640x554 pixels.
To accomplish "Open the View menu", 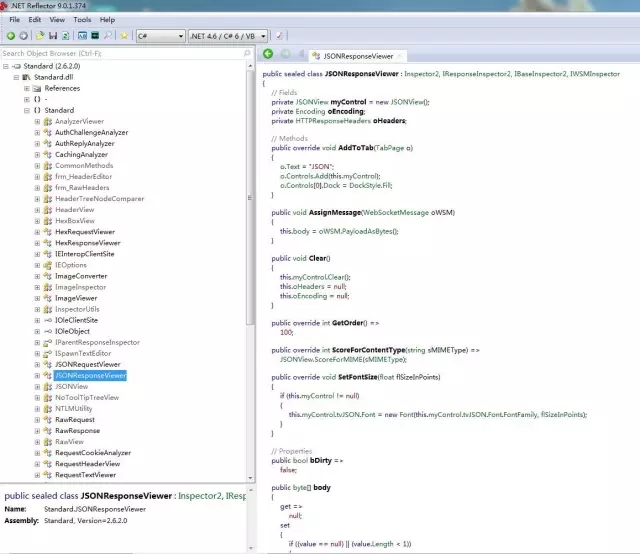I will (x=57, y=20).
